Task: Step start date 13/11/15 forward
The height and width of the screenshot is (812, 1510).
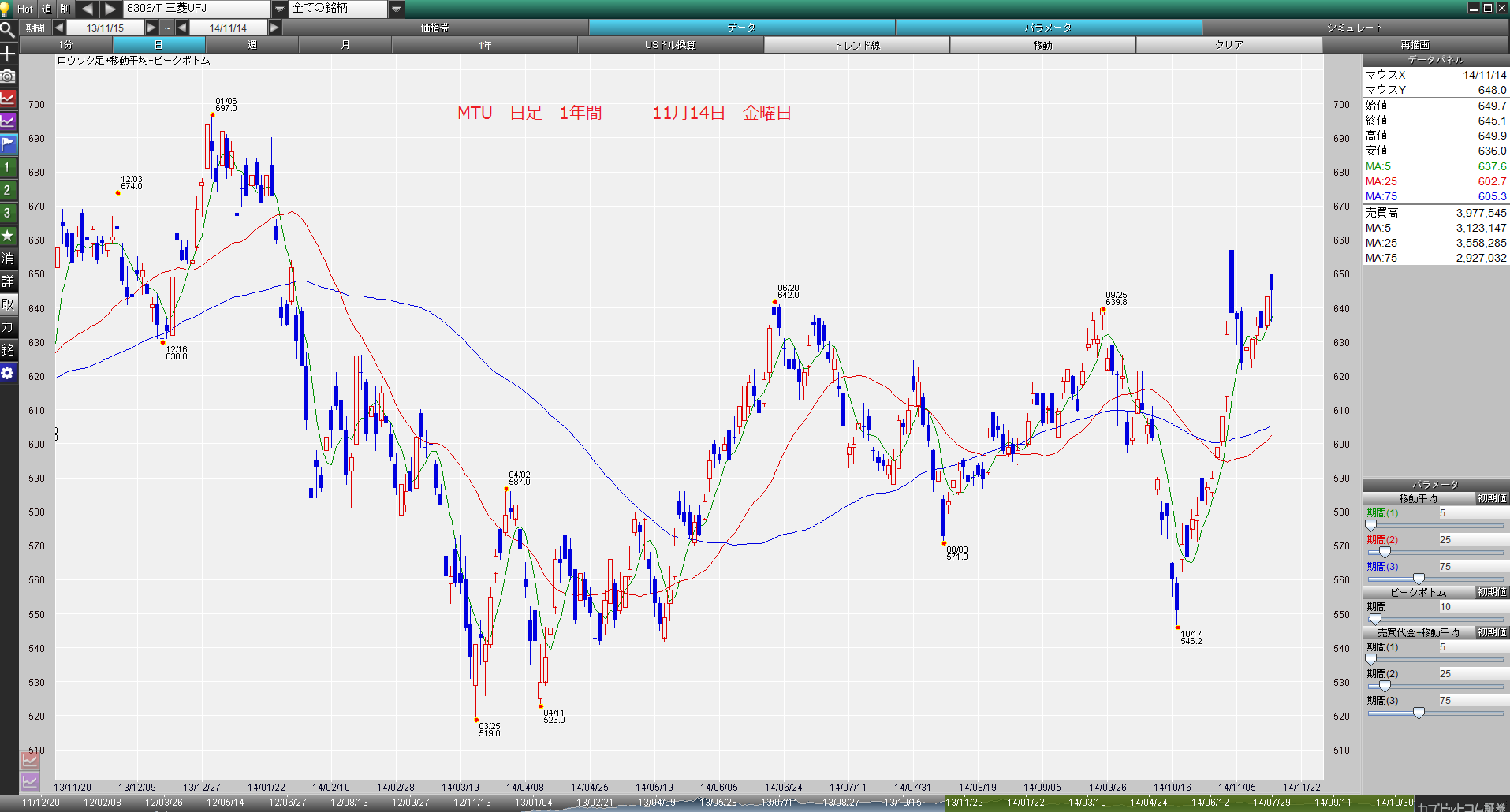Action: (151, 28)
